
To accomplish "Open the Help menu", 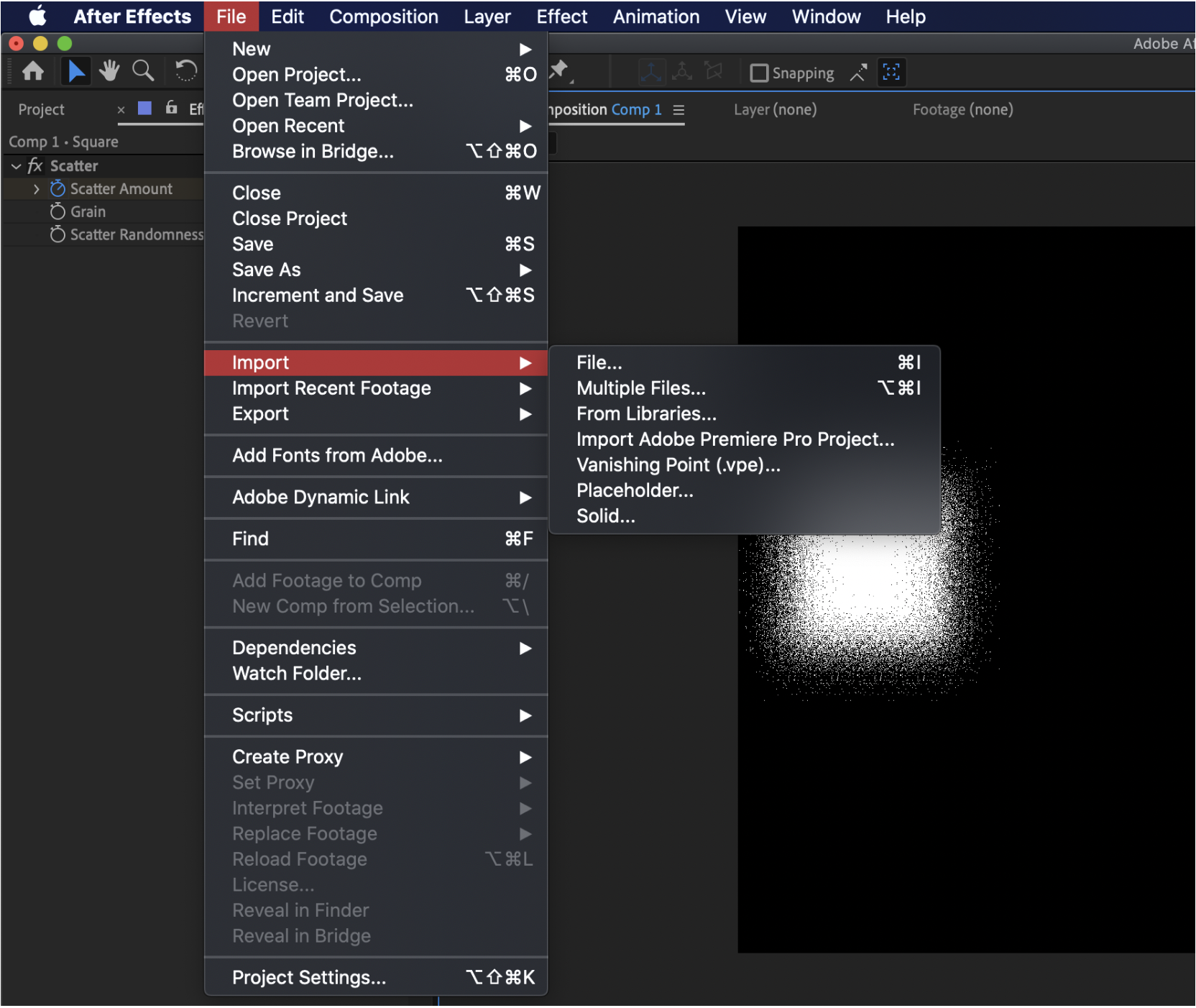I will point(906,16).
